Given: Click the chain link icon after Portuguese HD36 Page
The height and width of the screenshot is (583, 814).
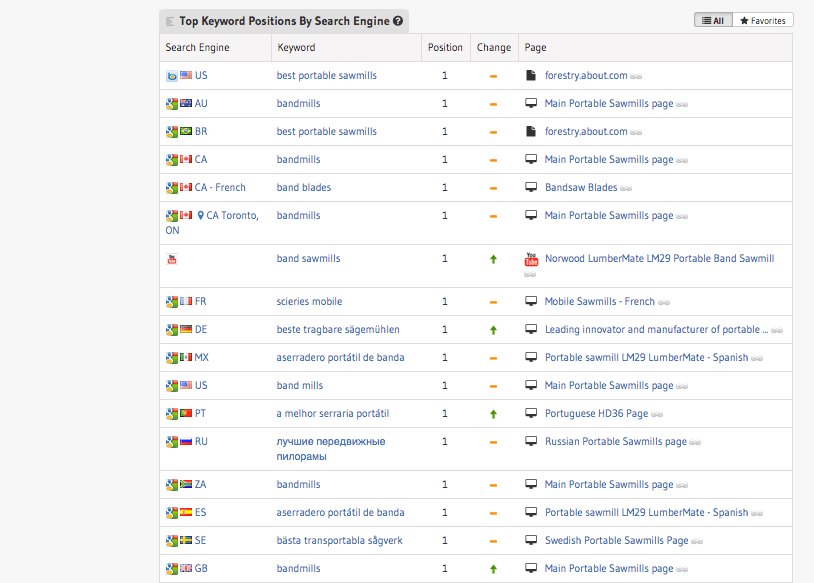Looking at the screenshot, I should point(657,414).
